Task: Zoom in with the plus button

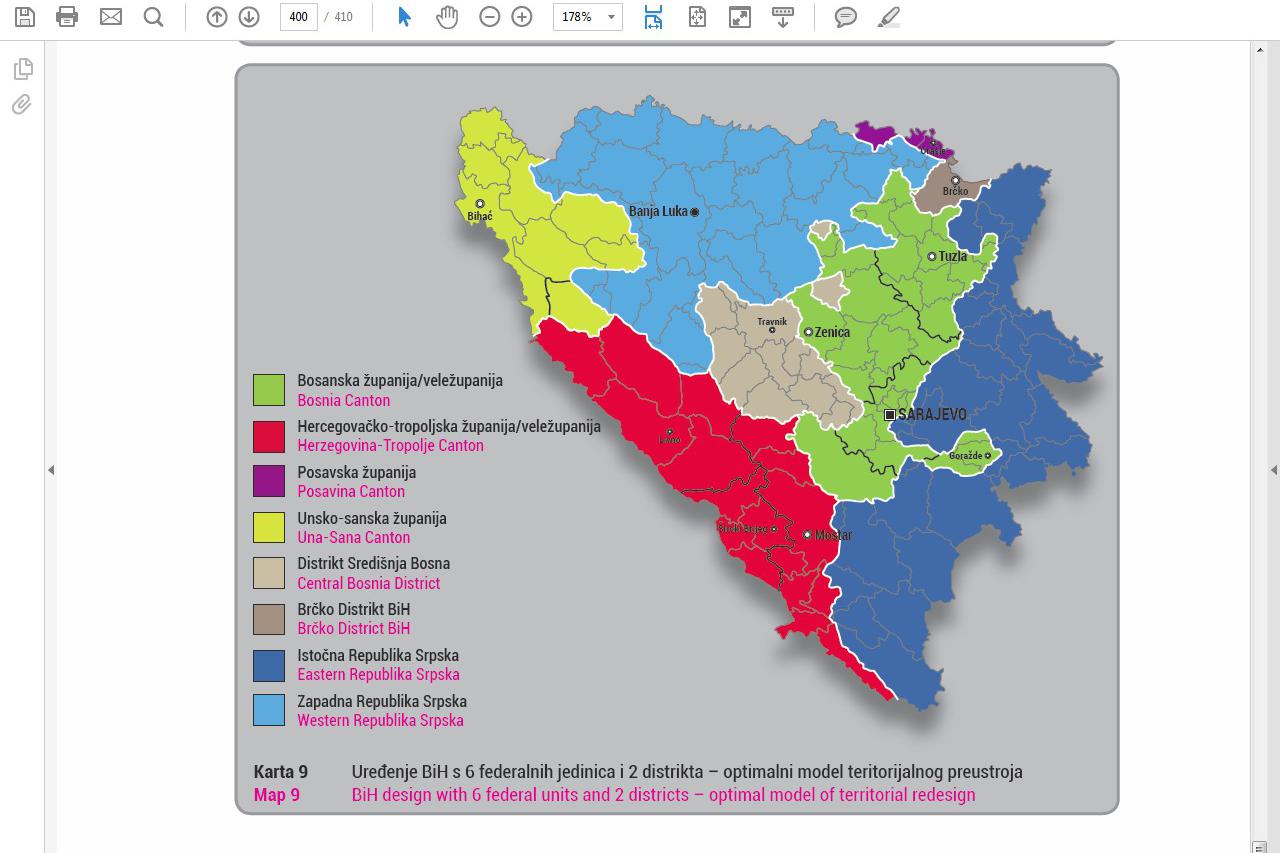Action: (522, 17)
